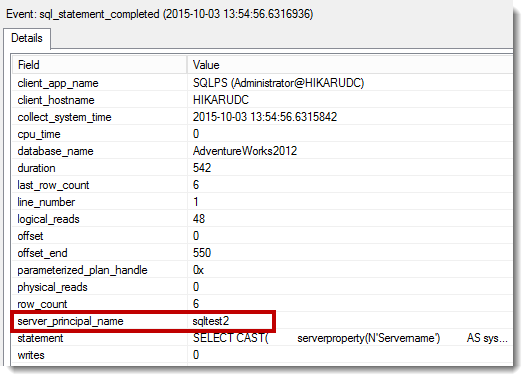Select the writes field row
Viewport: 528px width, 381px height.
click(263, 355)
